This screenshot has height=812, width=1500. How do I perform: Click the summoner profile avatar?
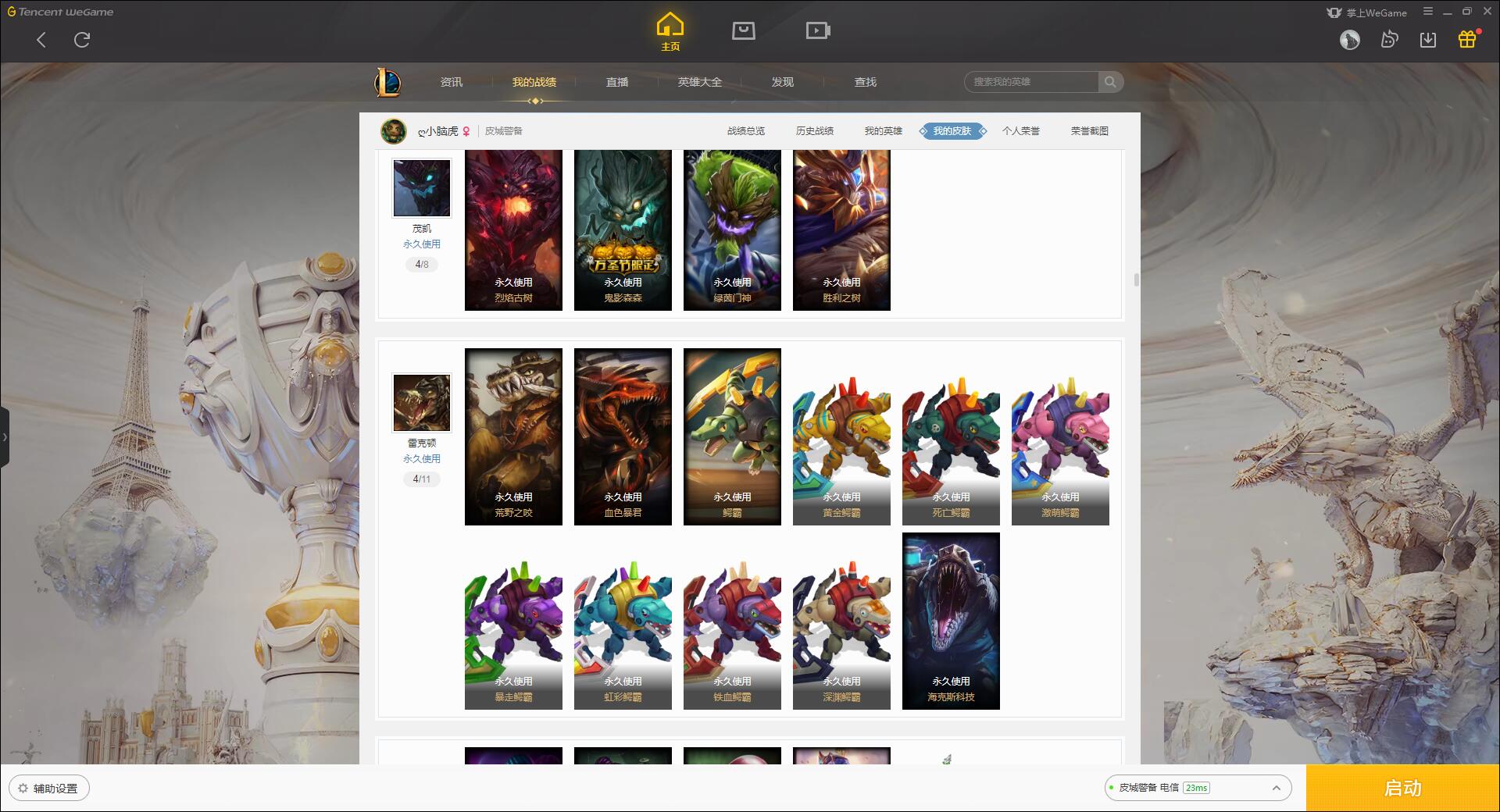[x=394, y=131]
